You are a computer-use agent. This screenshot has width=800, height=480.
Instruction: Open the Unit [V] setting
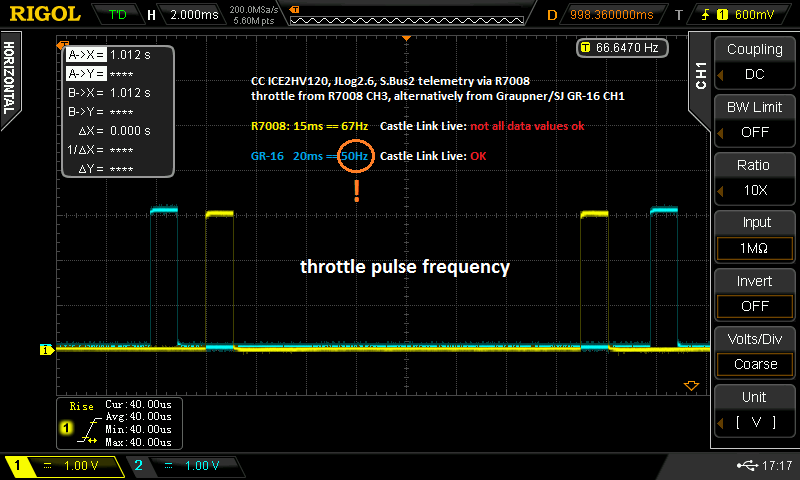tap(755, 409)
